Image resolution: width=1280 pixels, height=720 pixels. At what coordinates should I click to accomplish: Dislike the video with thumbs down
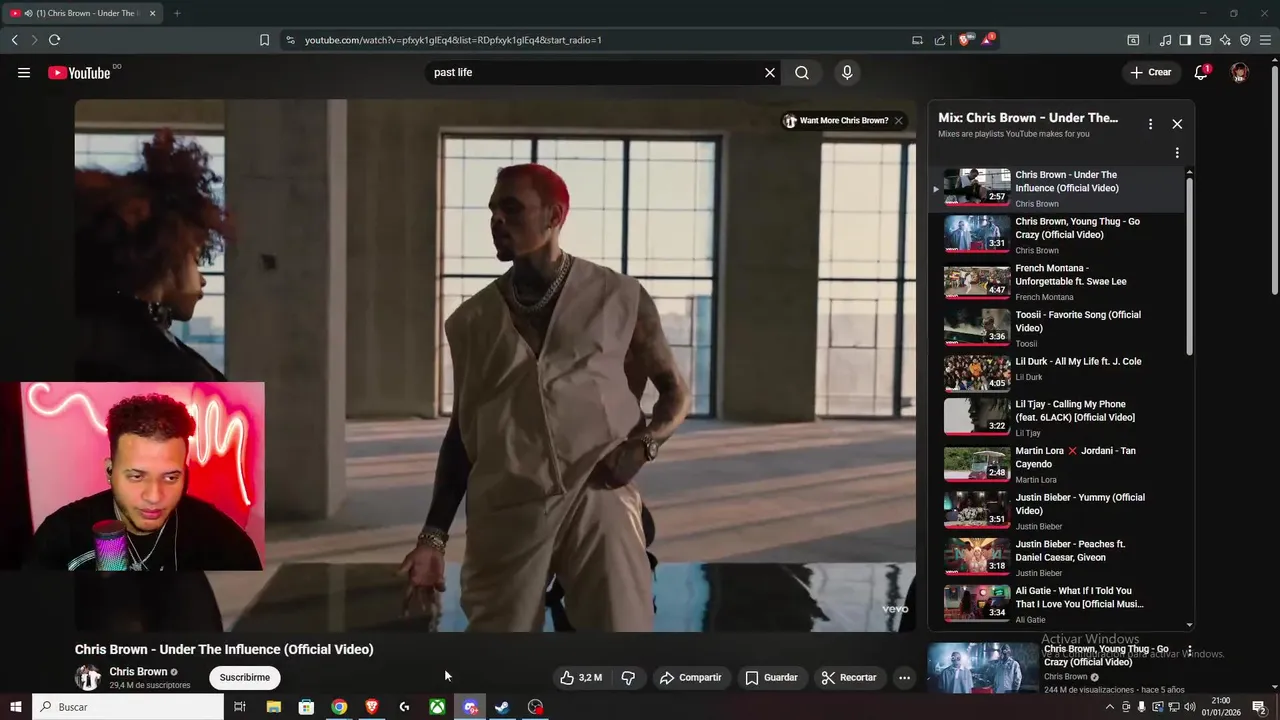click(x=628, y=677)
